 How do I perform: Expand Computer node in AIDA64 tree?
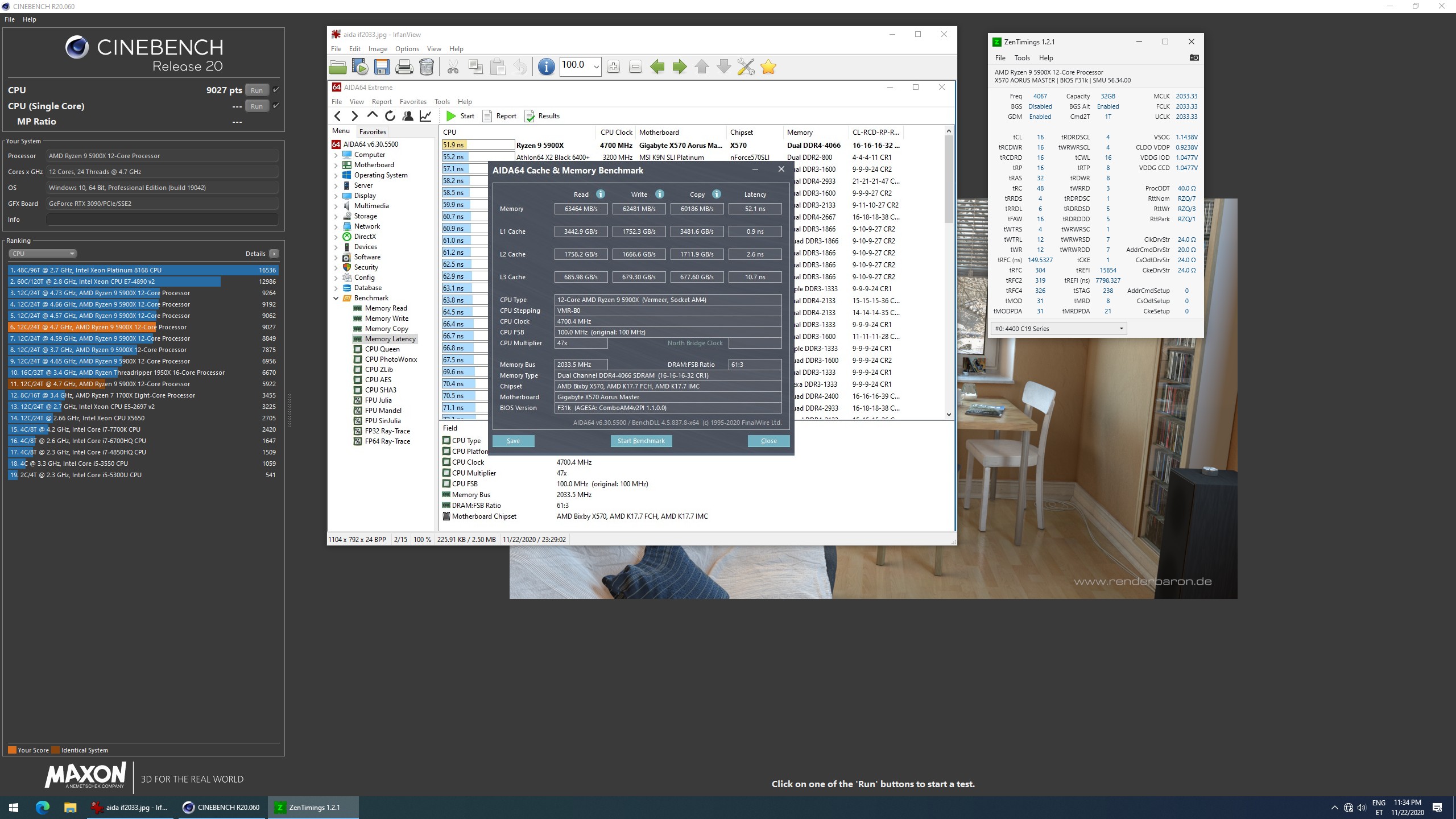click(x=336, y=155)
